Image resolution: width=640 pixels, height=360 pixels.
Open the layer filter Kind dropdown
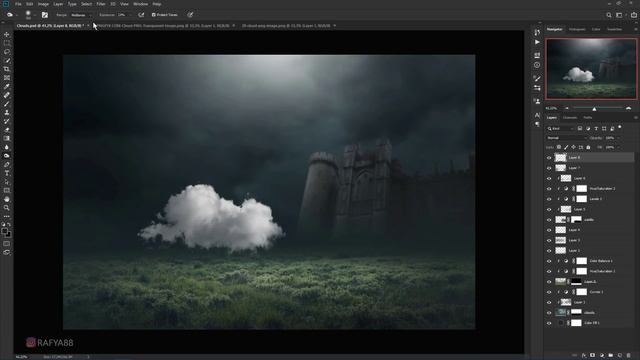pos(560,129)
